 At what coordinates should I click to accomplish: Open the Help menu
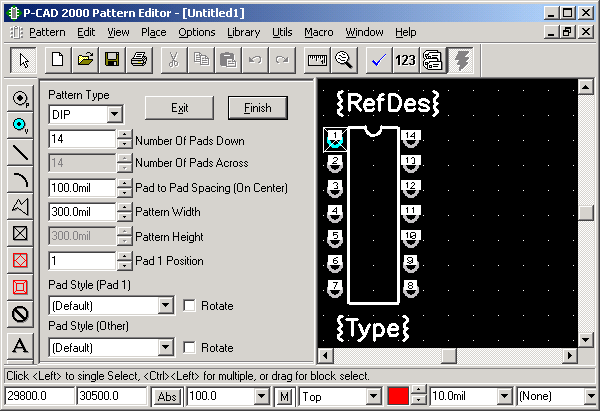point(406,32)
